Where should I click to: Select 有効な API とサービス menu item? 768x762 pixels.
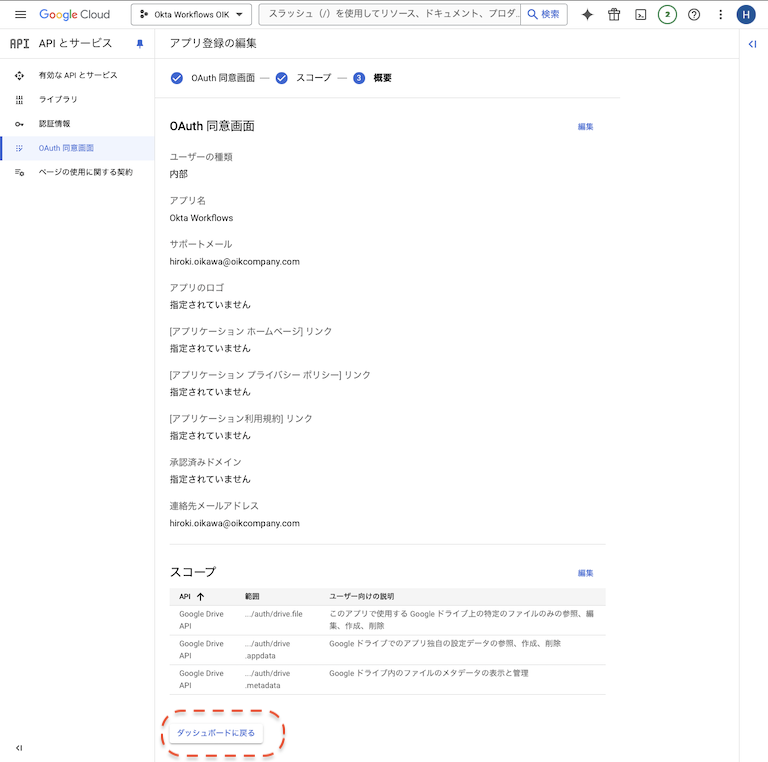pyautogui.click(x=77, y=76)
